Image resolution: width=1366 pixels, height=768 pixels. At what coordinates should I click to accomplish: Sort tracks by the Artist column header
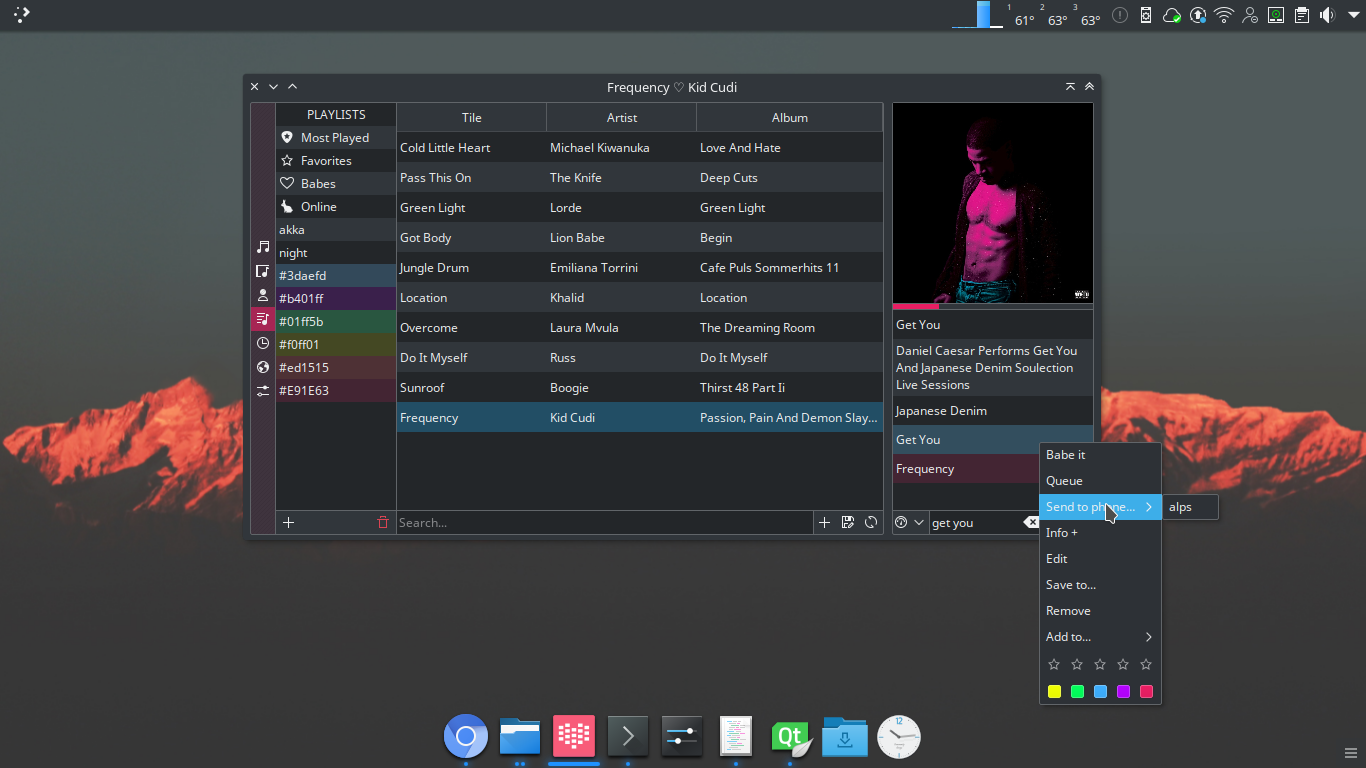click(621, 117)
